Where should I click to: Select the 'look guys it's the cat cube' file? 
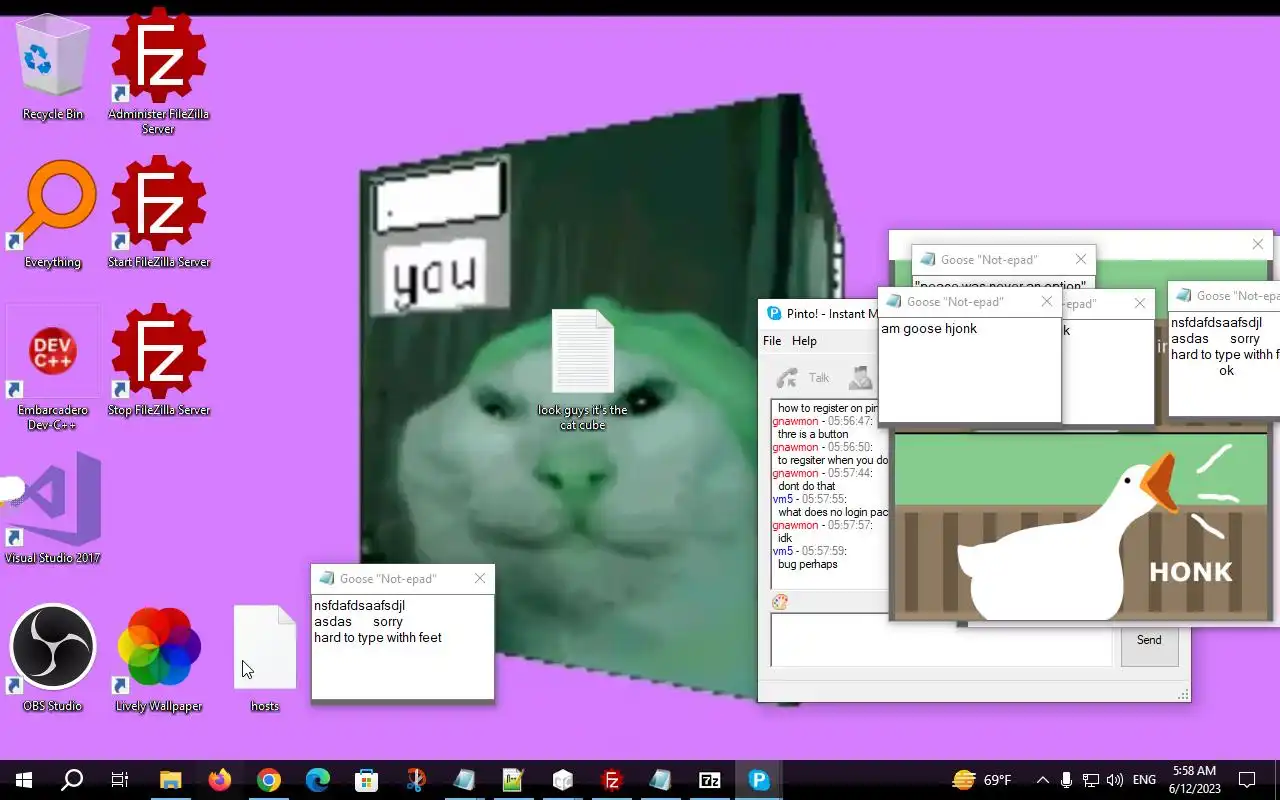(583, 370)
